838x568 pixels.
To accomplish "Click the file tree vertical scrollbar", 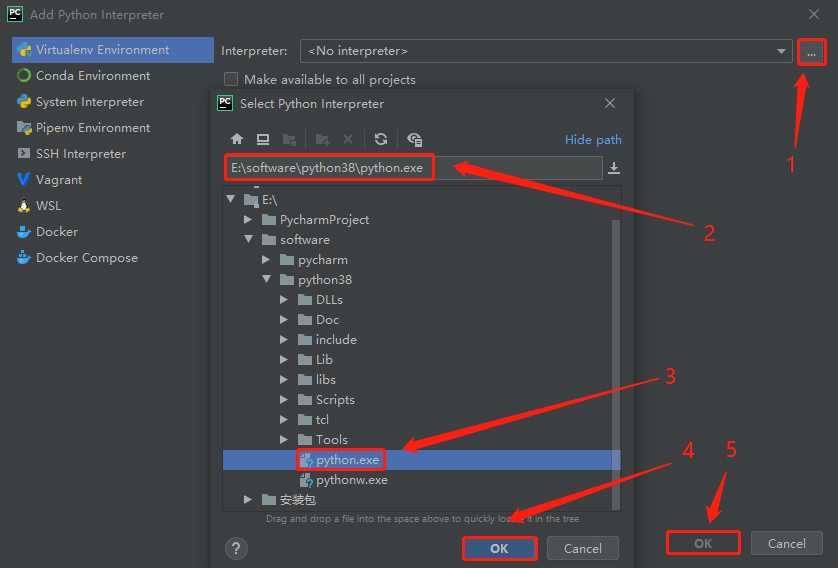I will [x=616, y=363].
